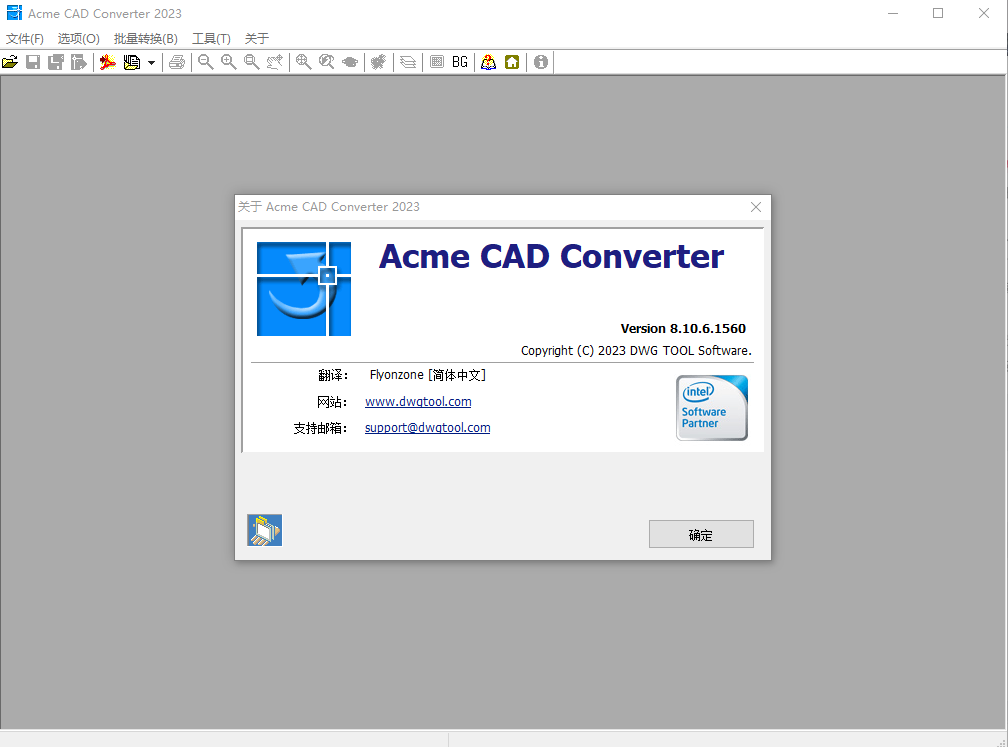Toggle the eye view icon
The height and width of the screenshot is (747, 1008).
(x=349, y=62)
